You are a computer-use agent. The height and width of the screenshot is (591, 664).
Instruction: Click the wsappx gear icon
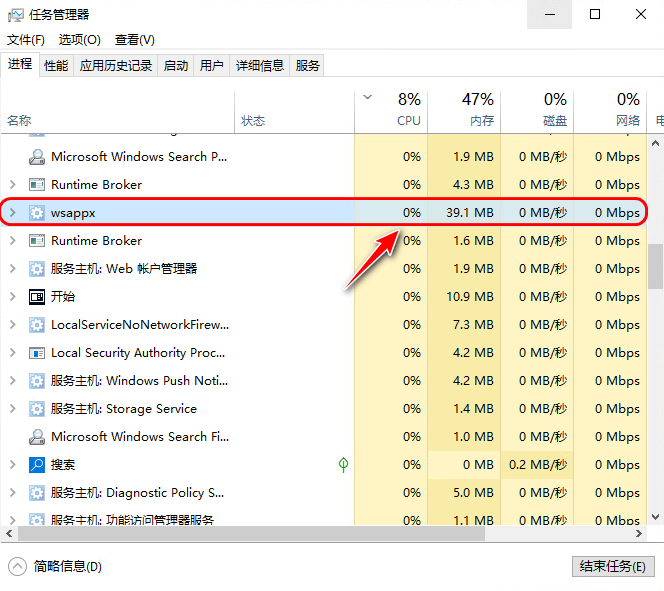click(37, 213)
